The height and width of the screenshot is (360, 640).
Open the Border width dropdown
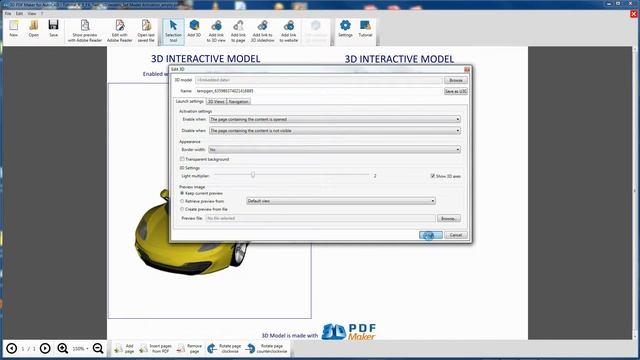coord(335,150)
